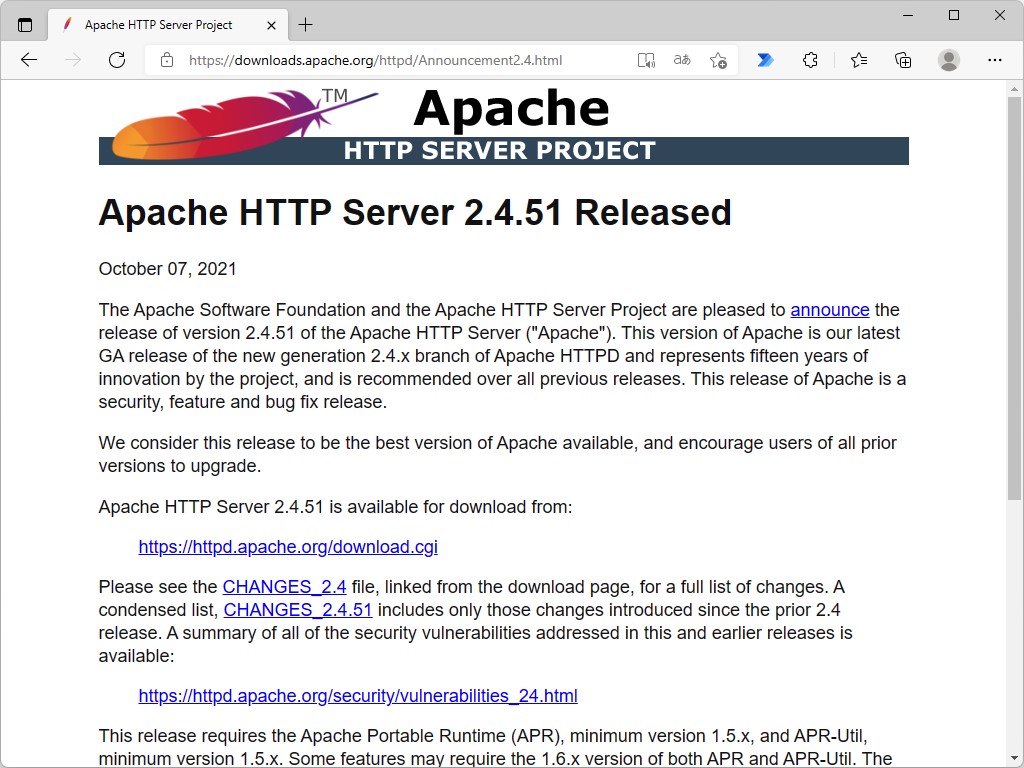This screenshot has height=768, width=1024.
Task: Open the browser settings ellipsis menu
Action: point(995,60)
